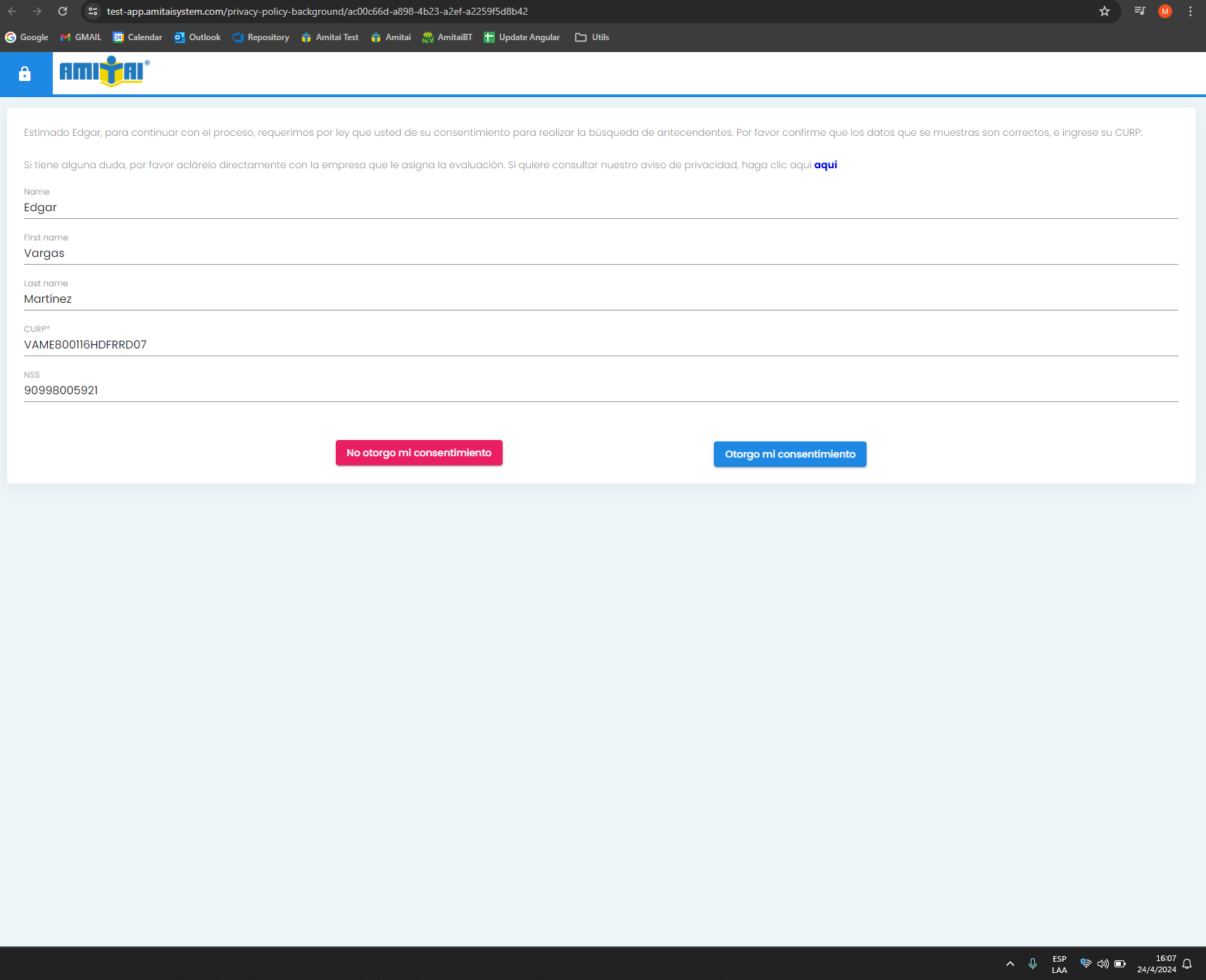The width and height of the screenshot is (1206, 980).
Task: Click the blue lock icon in header
Action: (x=25, y=74)
